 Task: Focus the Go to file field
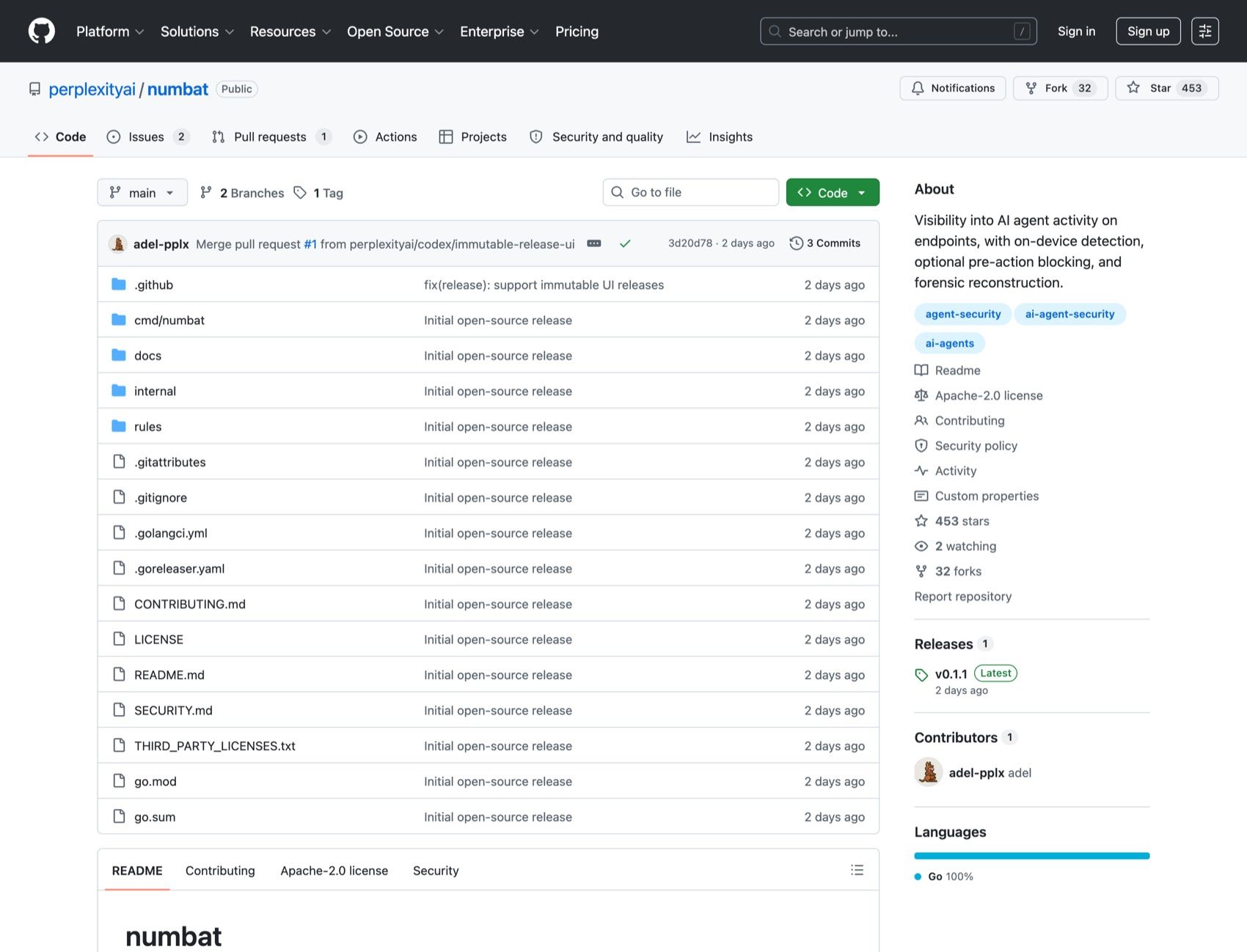(691, 192)
